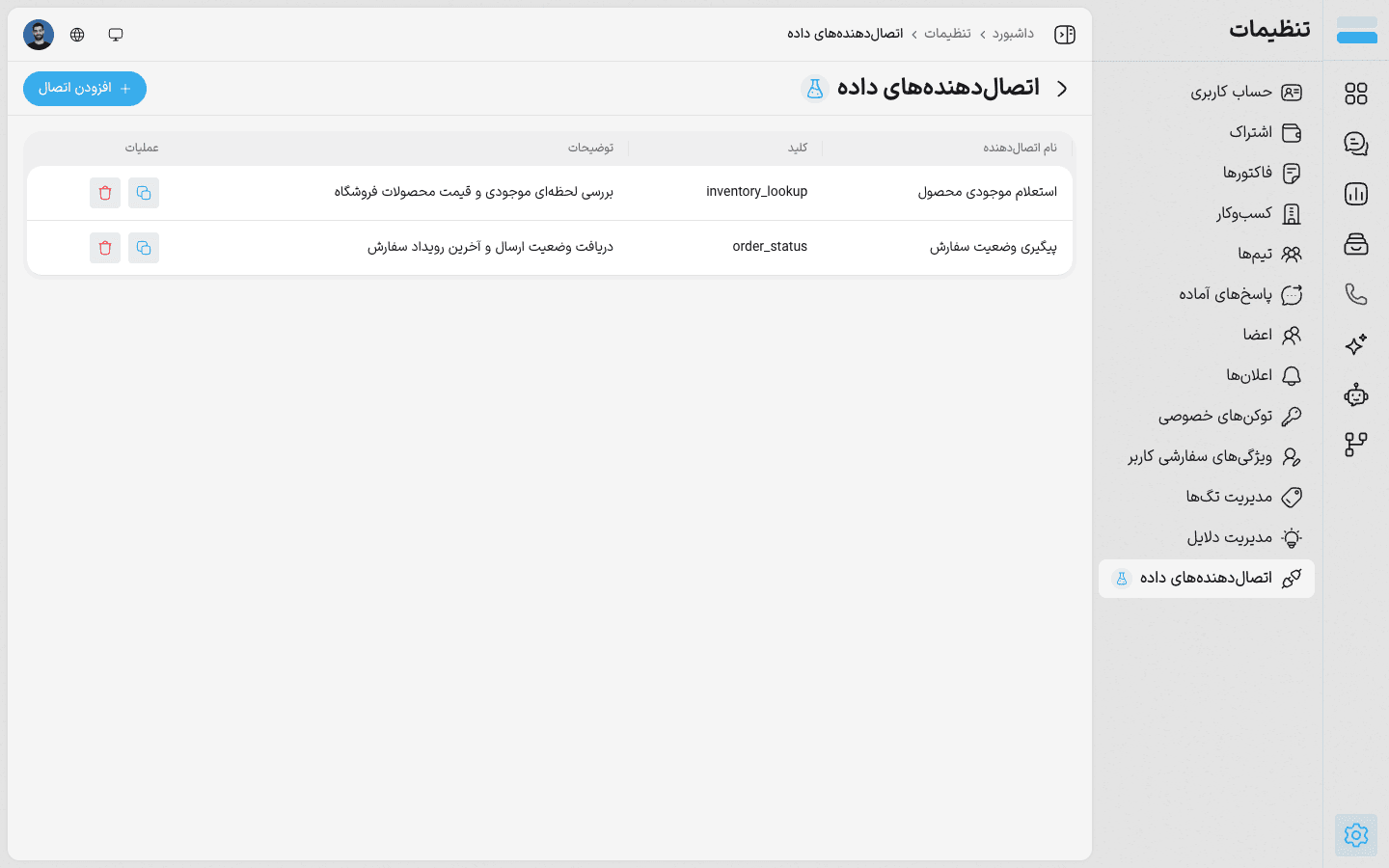The image size is (1389, 868).
Task: Click the back chevron beside the page title
Action: [x=1062, y=89]
